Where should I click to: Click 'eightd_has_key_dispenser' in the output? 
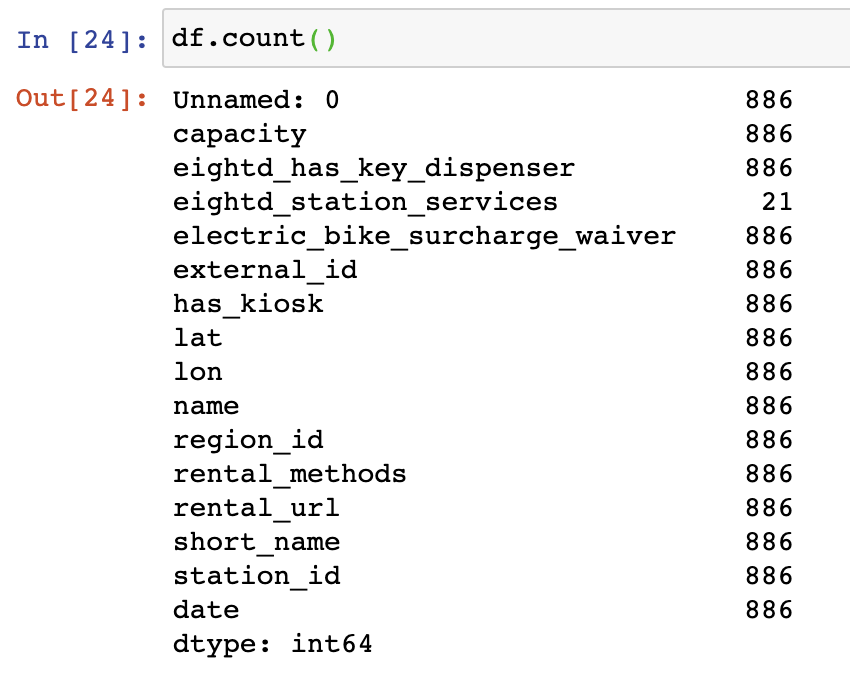tap(373, 168)
